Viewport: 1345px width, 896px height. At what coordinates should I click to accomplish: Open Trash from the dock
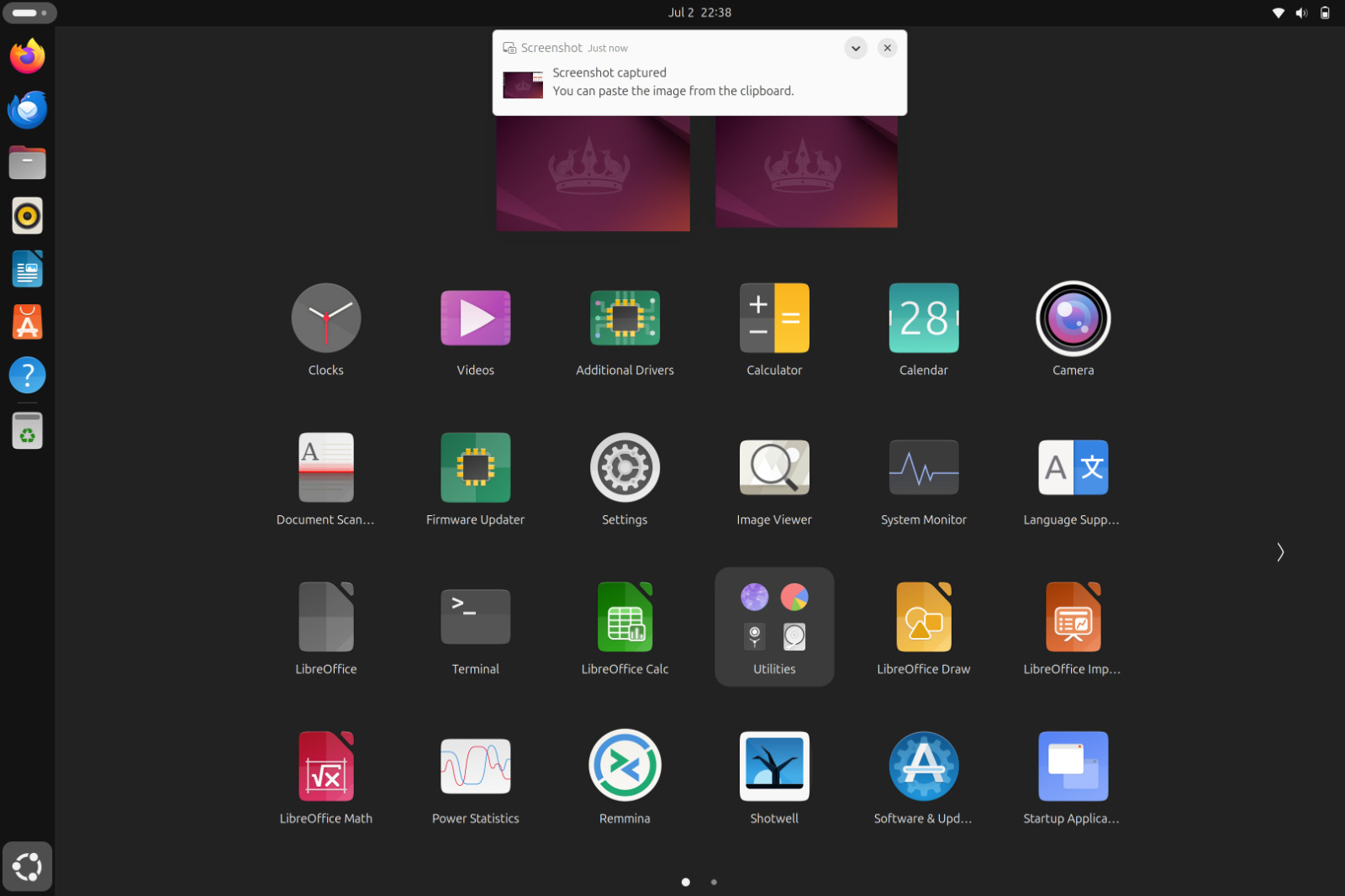[27, 430]
